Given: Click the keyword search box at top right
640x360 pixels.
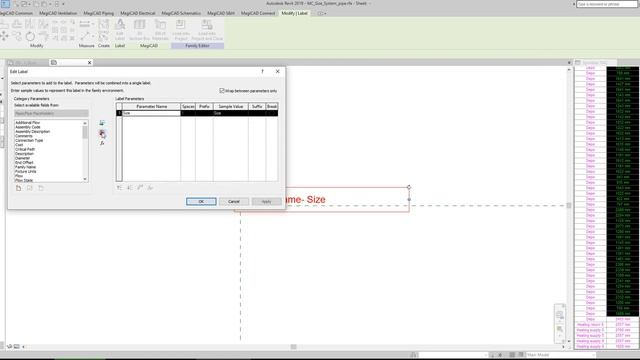Looking at the screenshot, I should (x=607, y=4).
